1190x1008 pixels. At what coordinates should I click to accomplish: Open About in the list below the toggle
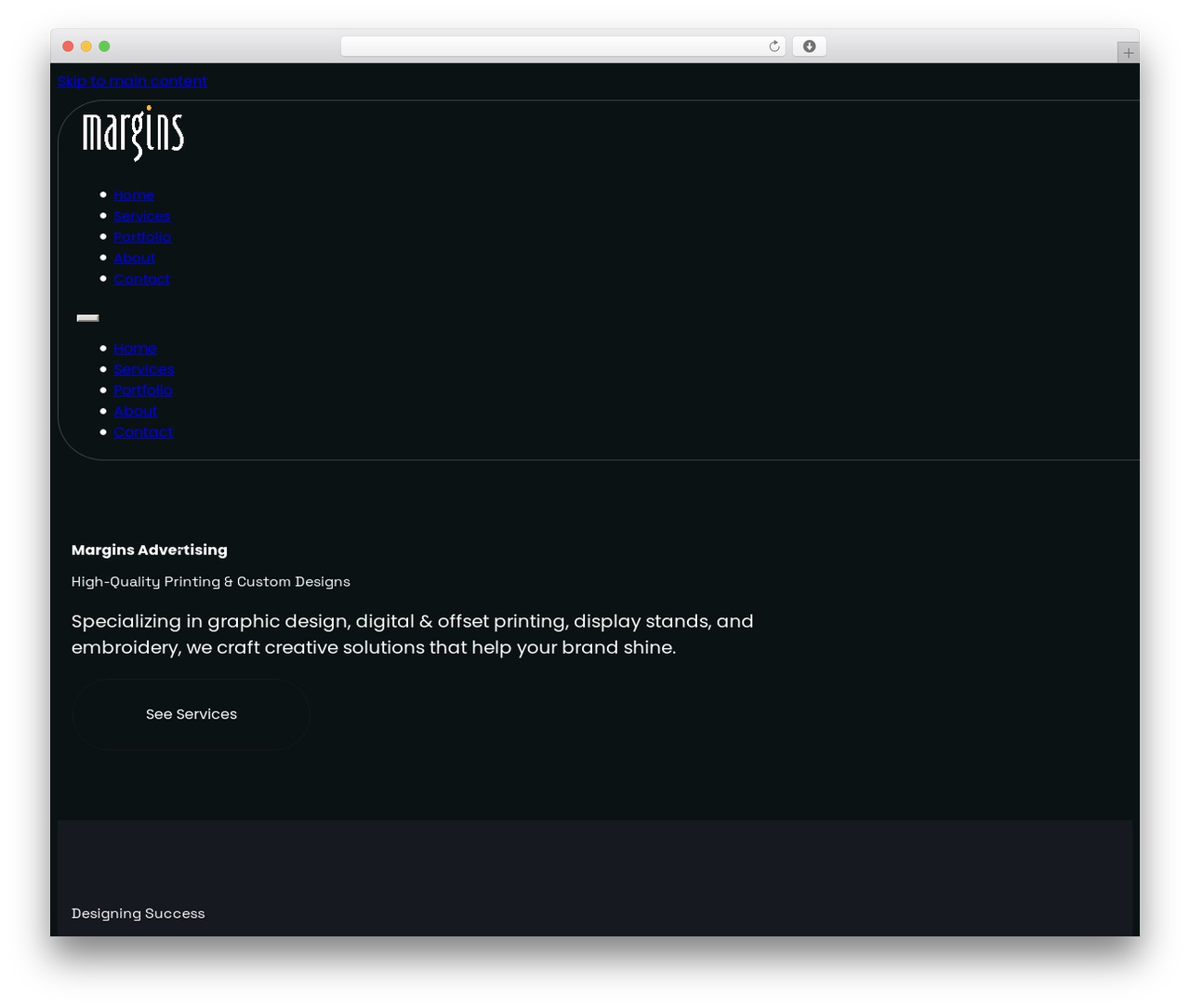point(136,411)
